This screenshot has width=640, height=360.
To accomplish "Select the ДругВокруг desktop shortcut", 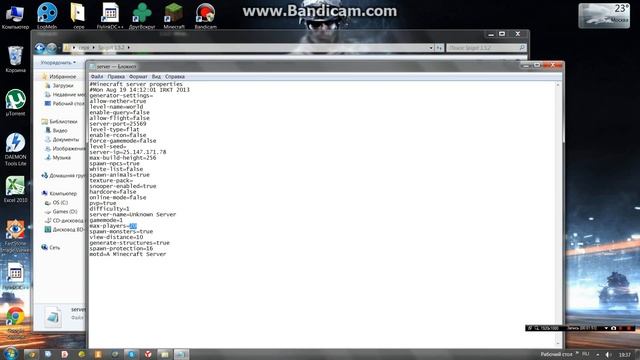I will (x=142, y=16).
